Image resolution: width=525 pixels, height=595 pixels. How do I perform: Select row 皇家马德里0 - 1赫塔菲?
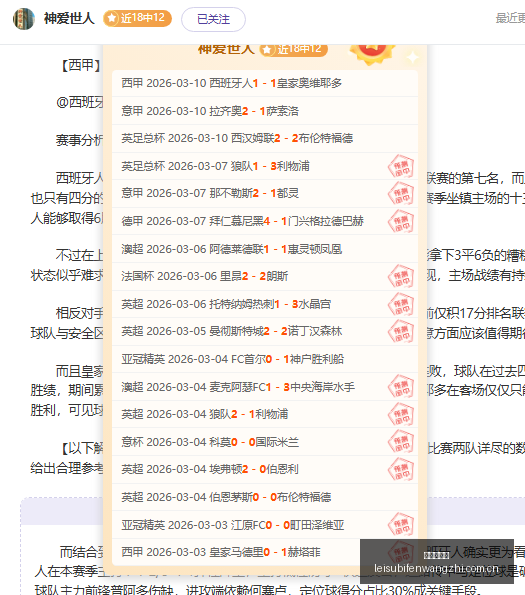click(x=265, y=552)
